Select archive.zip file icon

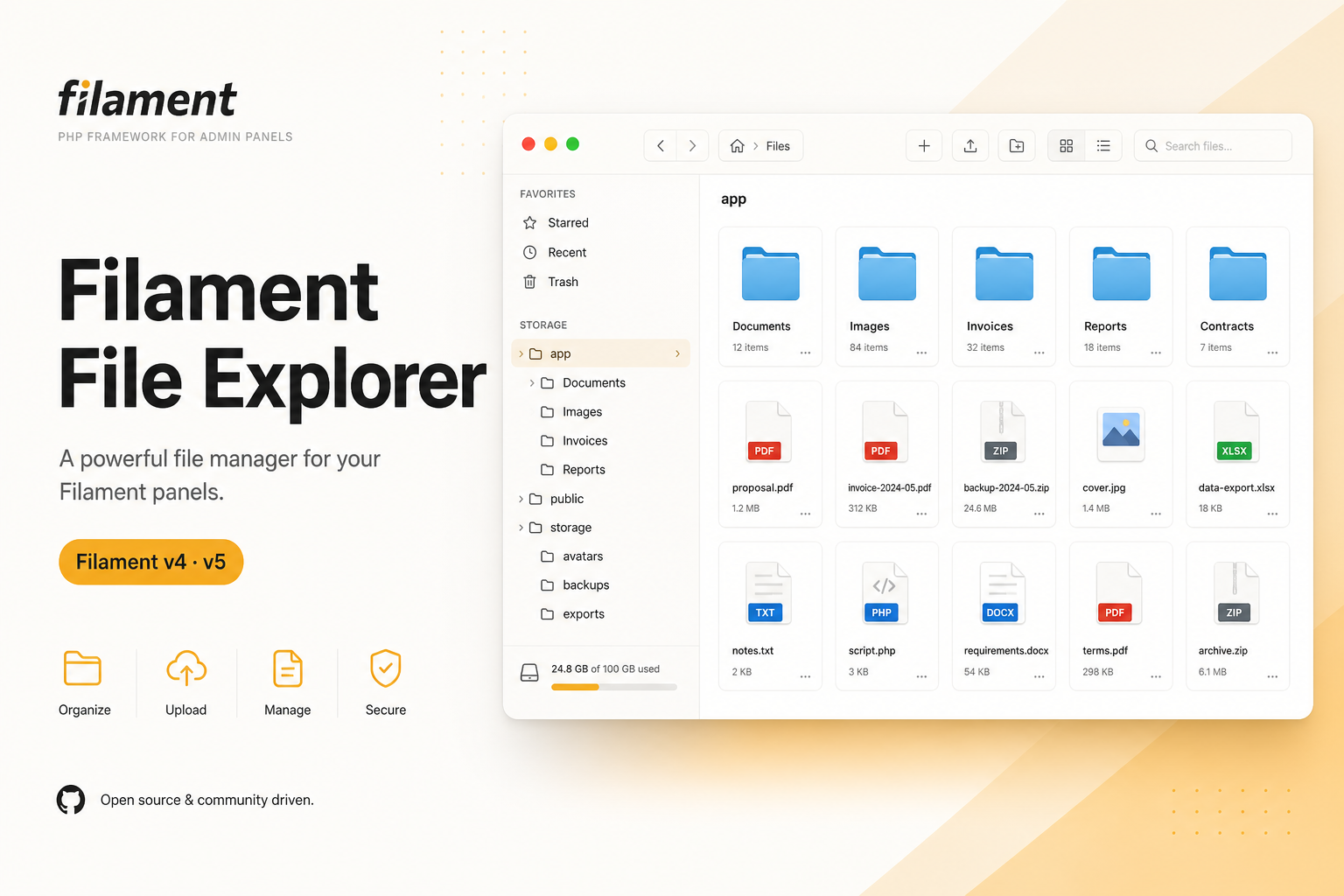click(1236, 593)
